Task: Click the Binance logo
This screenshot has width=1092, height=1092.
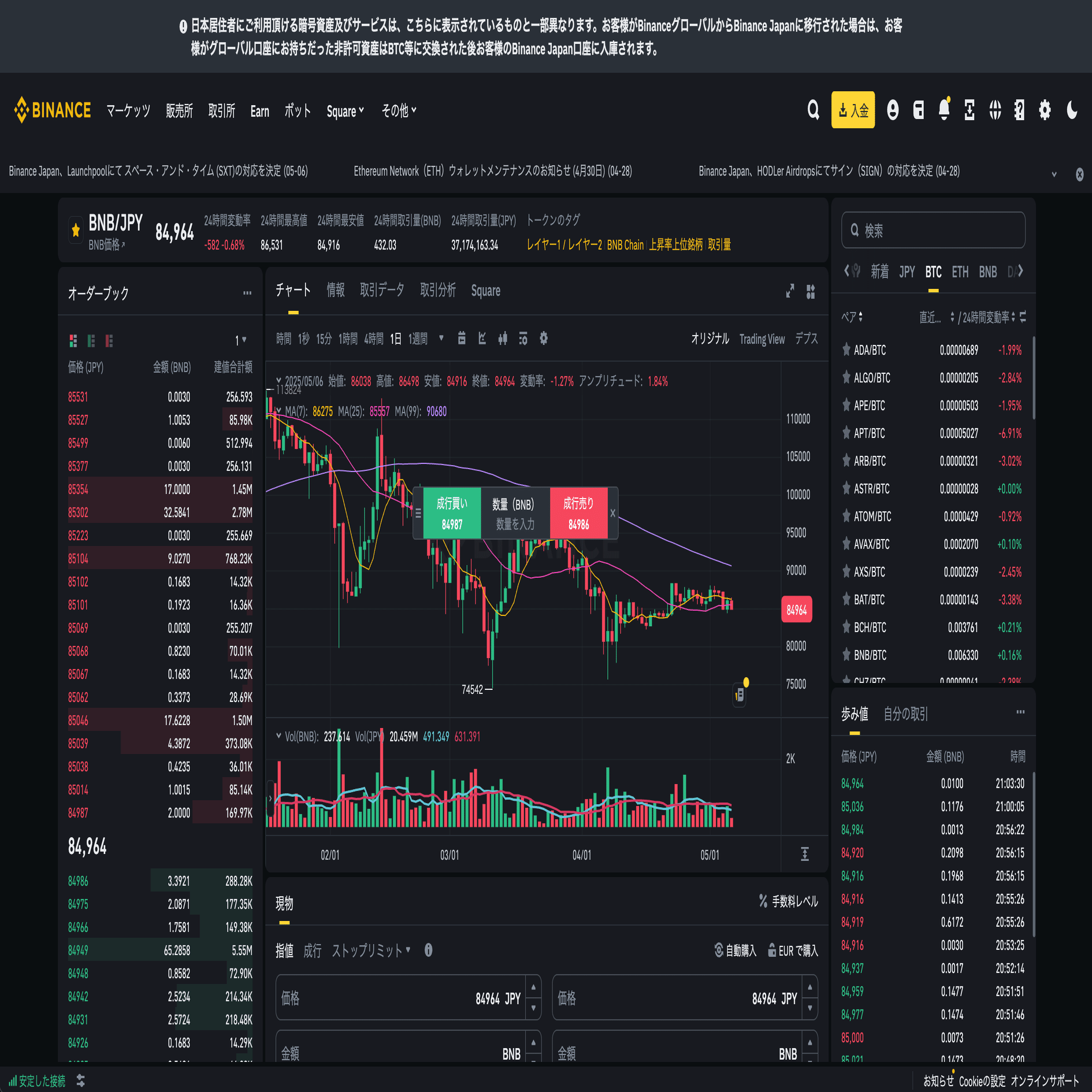Action: [53, 110]
